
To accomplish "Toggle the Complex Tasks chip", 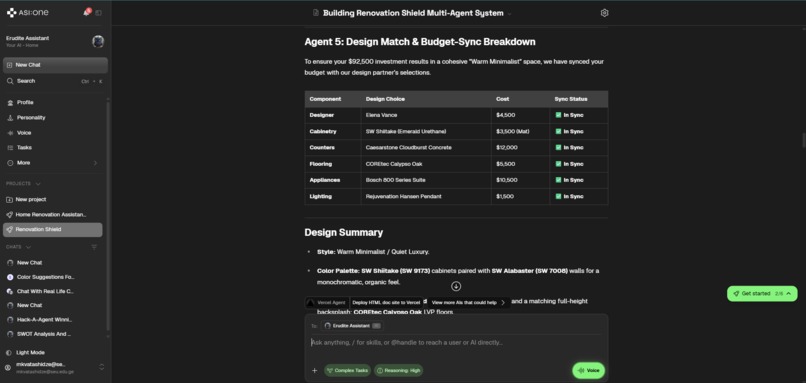I will click(x=347, y=371).
